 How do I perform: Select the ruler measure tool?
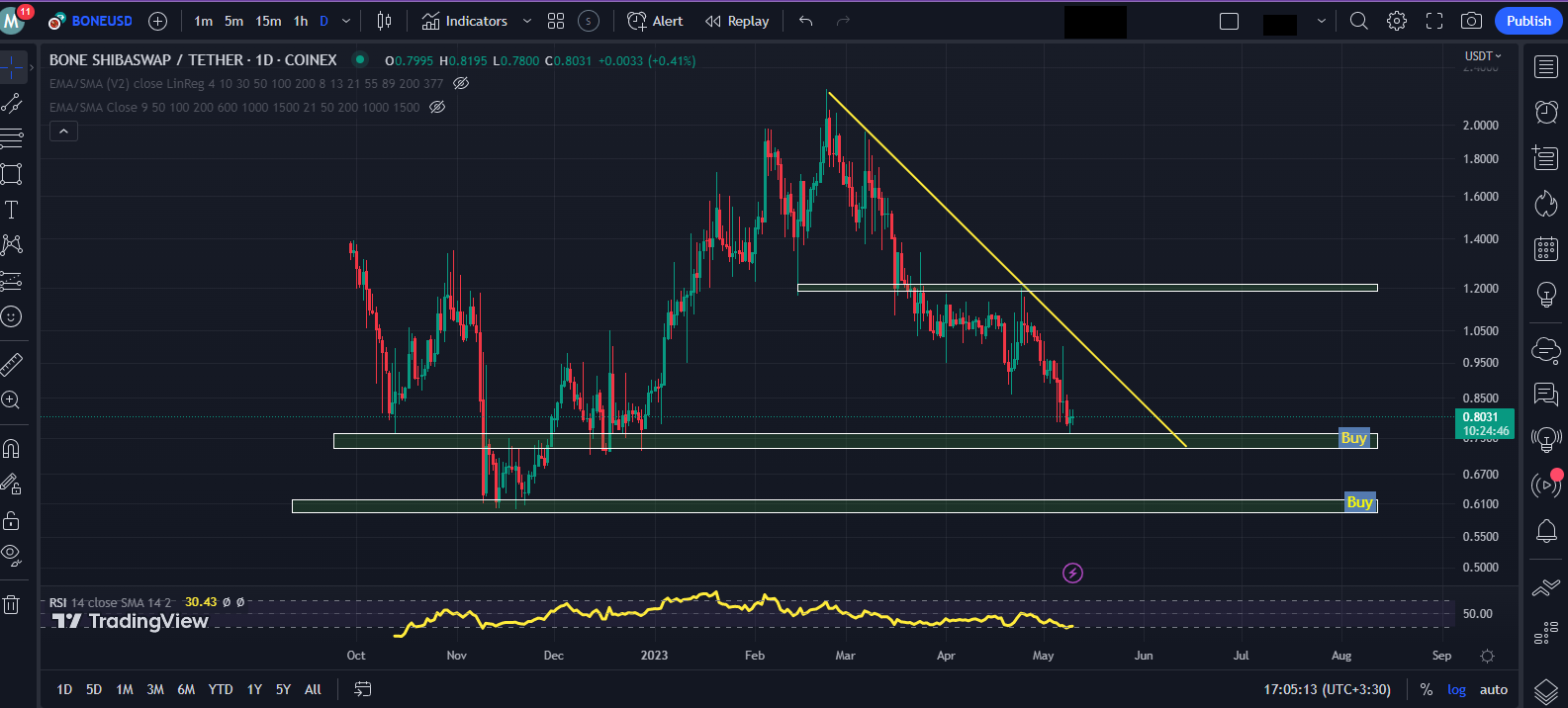(12, 365)
